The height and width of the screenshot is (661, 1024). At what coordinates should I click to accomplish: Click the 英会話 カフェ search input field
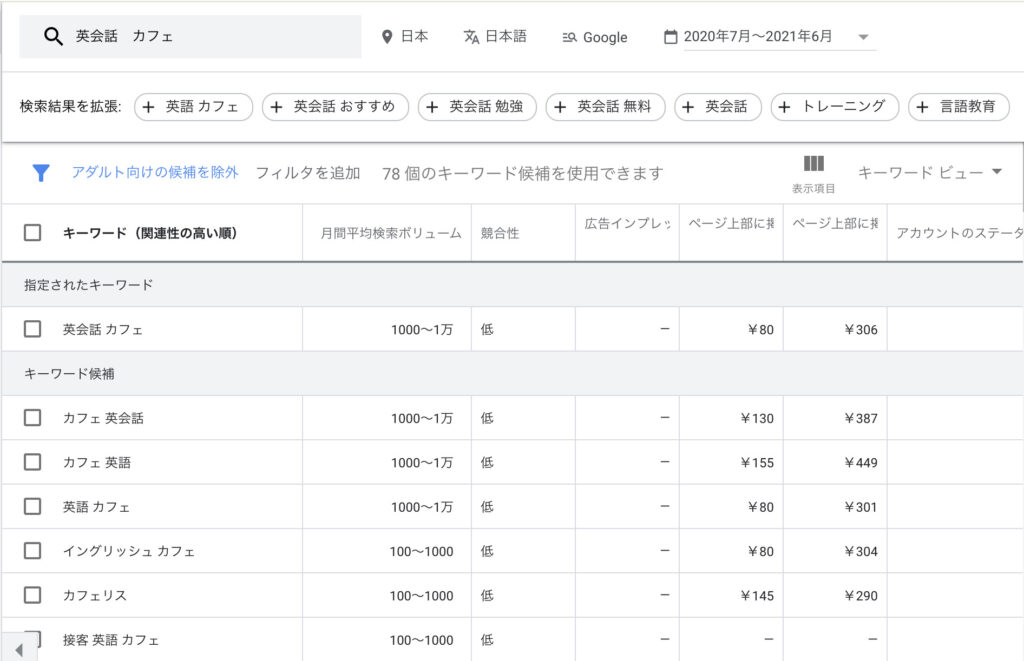tap(190, 37)
